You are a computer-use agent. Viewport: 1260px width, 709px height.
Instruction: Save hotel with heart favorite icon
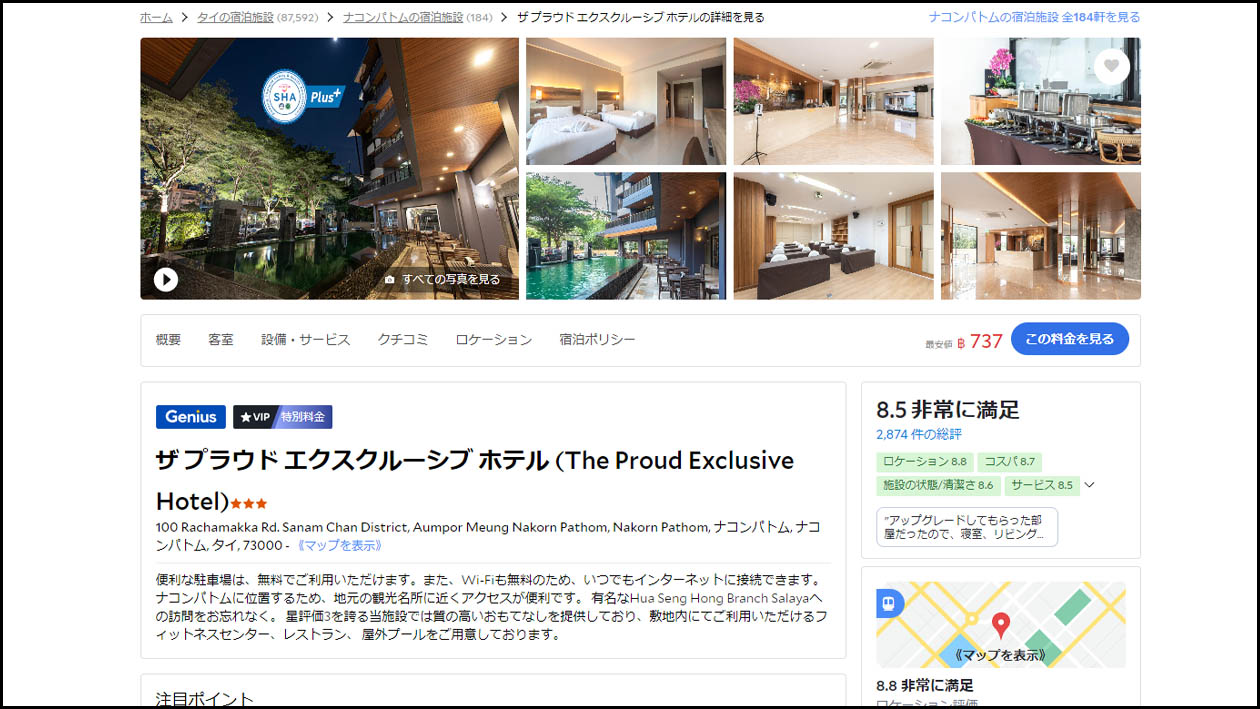tap(1111, 66)
